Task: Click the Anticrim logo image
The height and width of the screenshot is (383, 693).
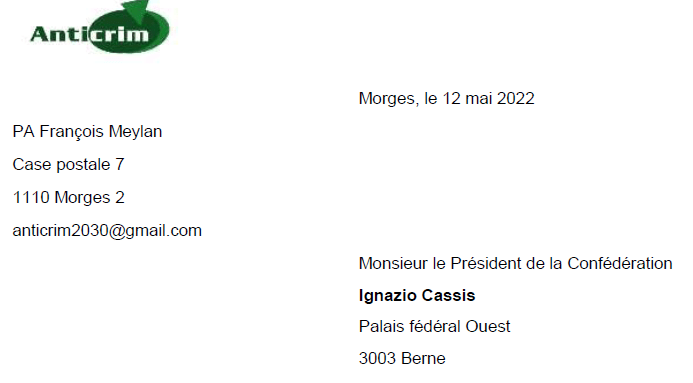Action: 100,27
